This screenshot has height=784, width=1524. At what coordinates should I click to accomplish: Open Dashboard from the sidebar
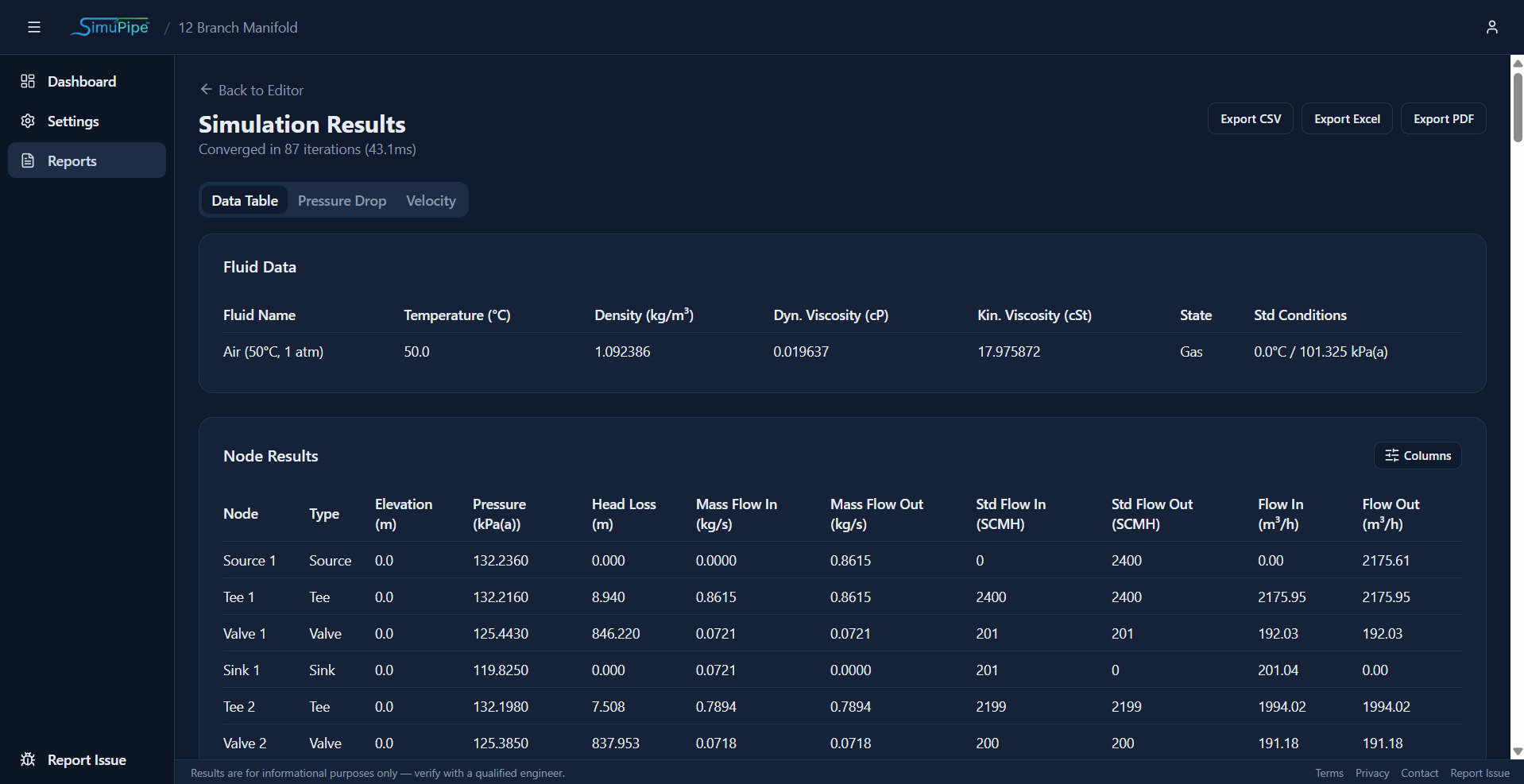[87, 81]
